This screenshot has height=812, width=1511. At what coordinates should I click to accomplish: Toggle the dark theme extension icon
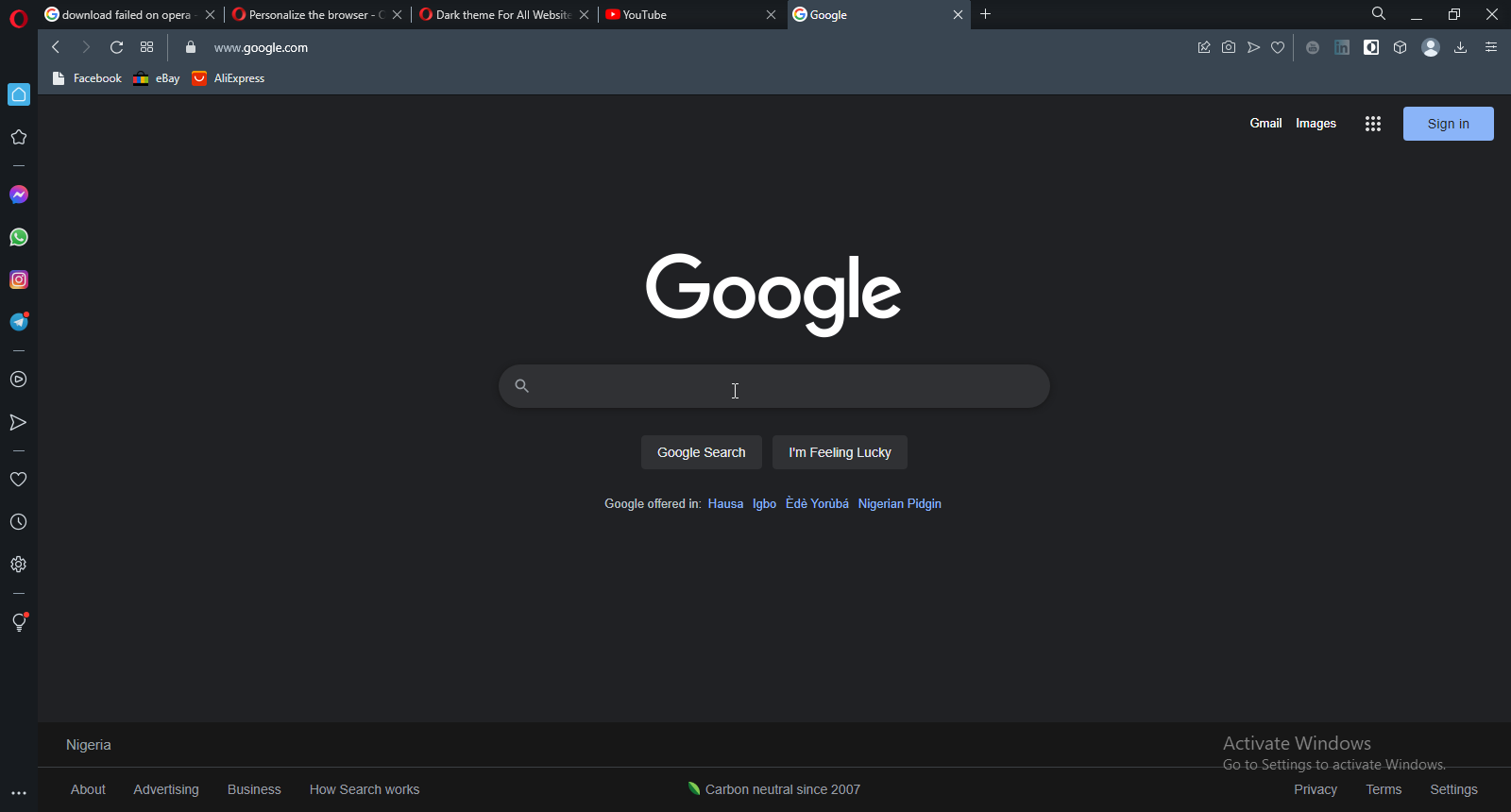pos(1371,47)
